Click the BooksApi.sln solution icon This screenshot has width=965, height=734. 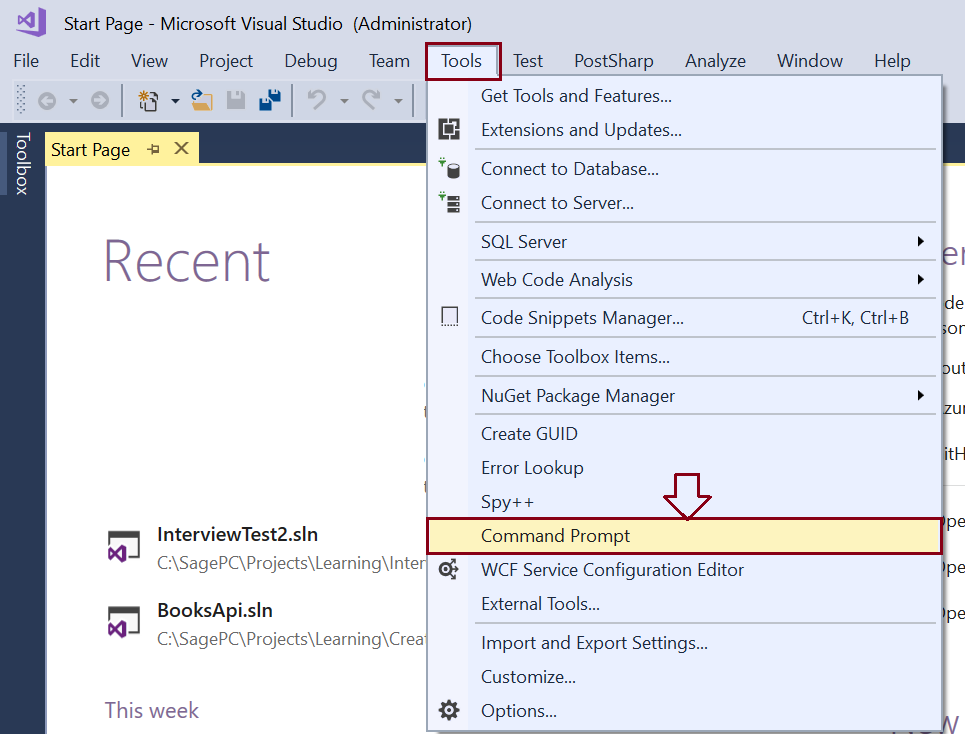(x=124, y=623)
